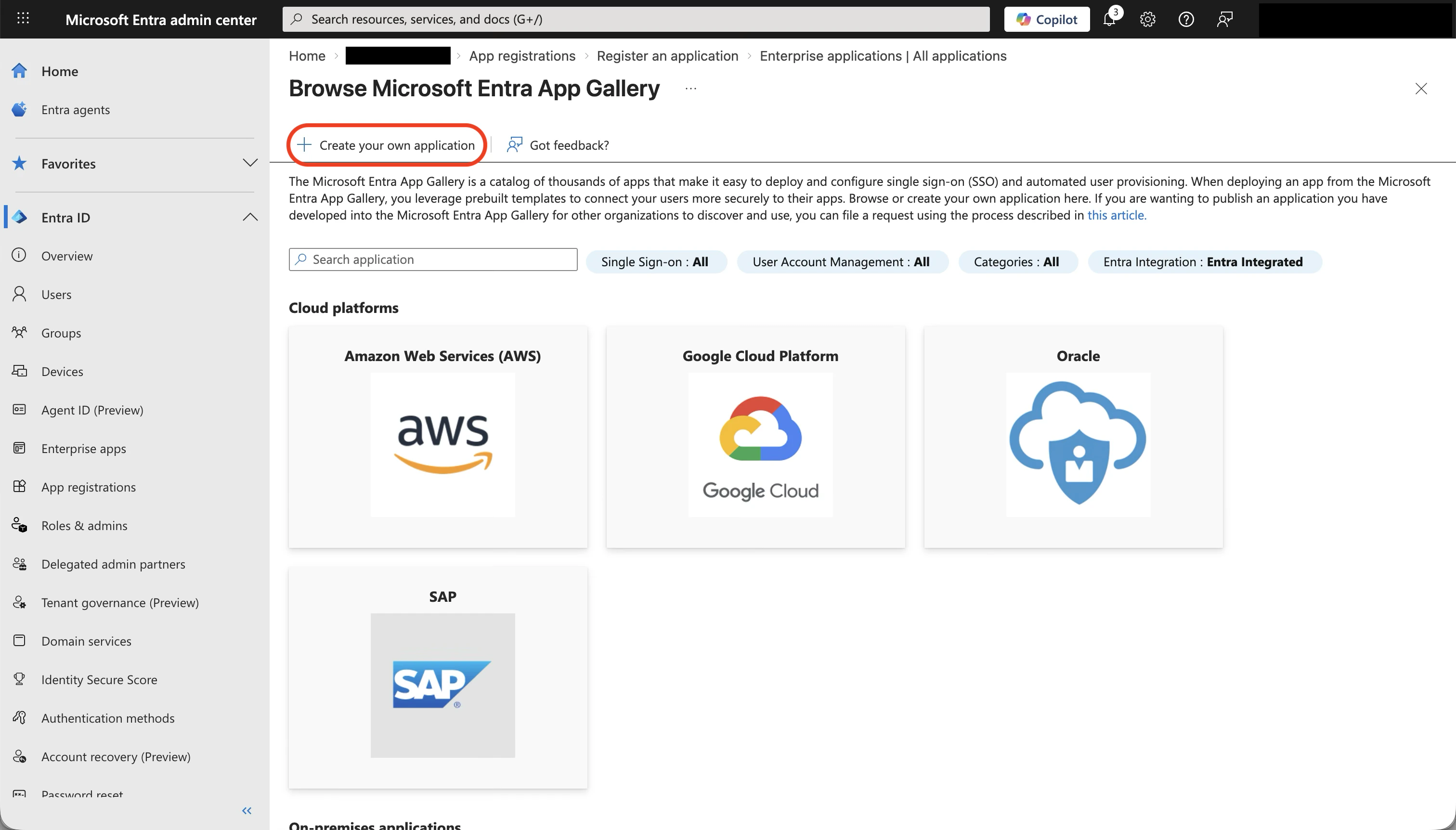Select the Amazon Web Services (AWS) tile
This screenshot has width=1456, height=830.
[438, 437]
